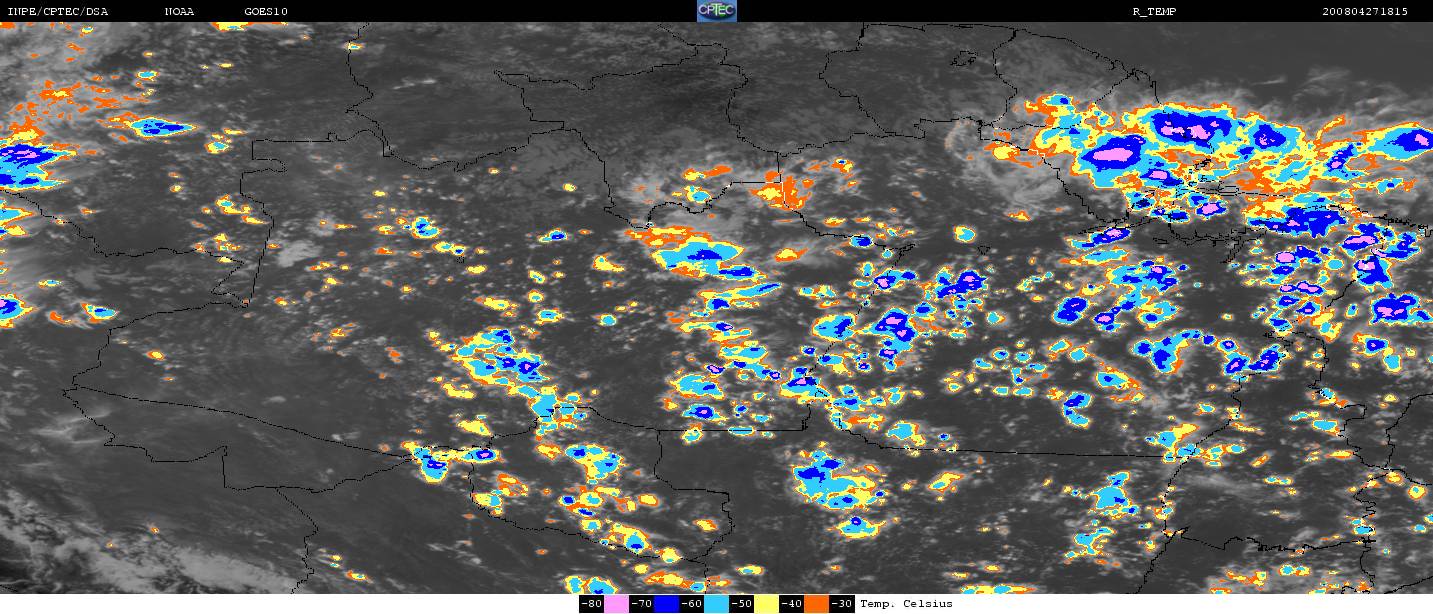Click the INPE/CPTEC/DSA header text
1433x614 pixels.
pos(57,12)
